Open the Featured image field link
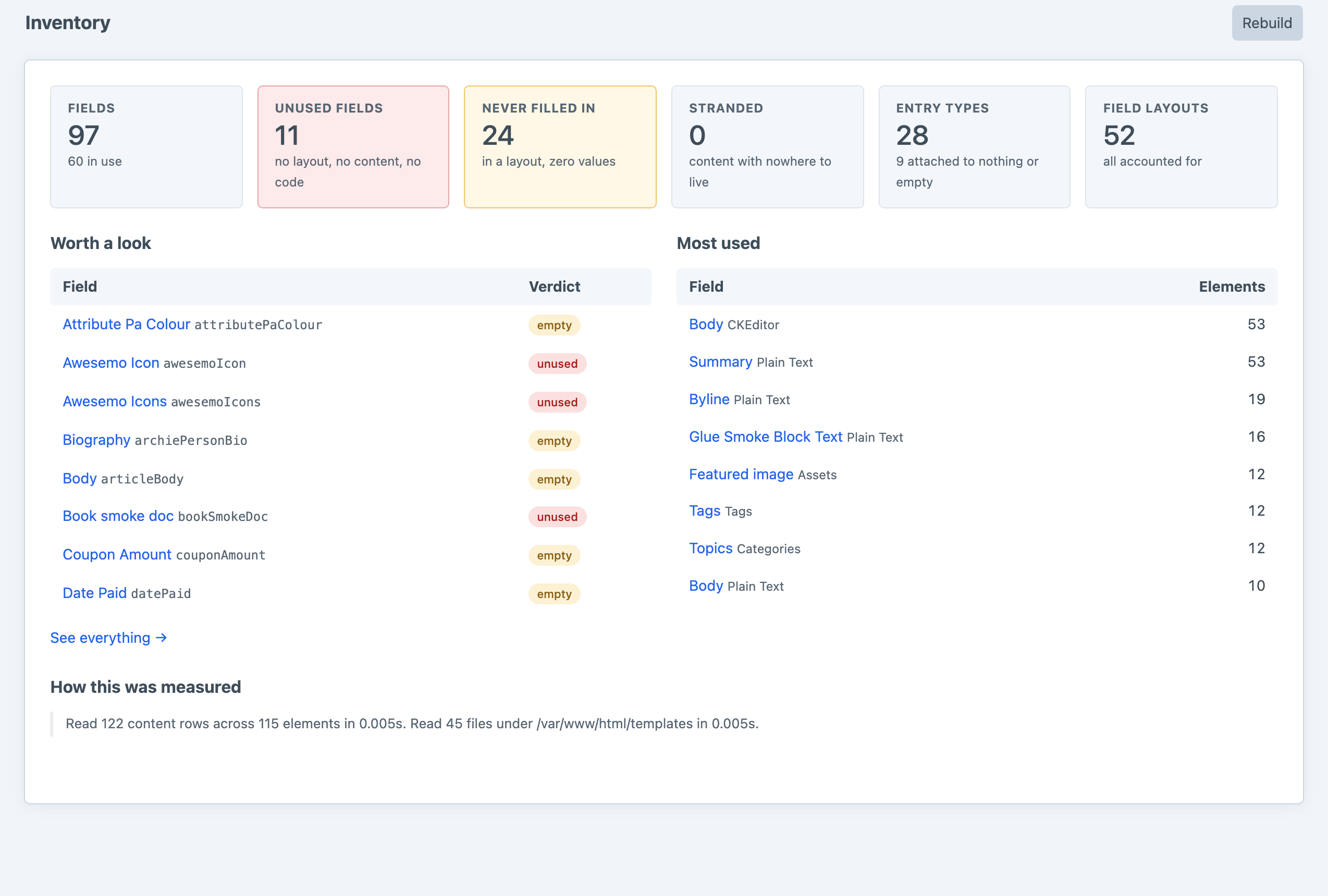The height and width of the screenshot is (896, 1328). point(741,474)
